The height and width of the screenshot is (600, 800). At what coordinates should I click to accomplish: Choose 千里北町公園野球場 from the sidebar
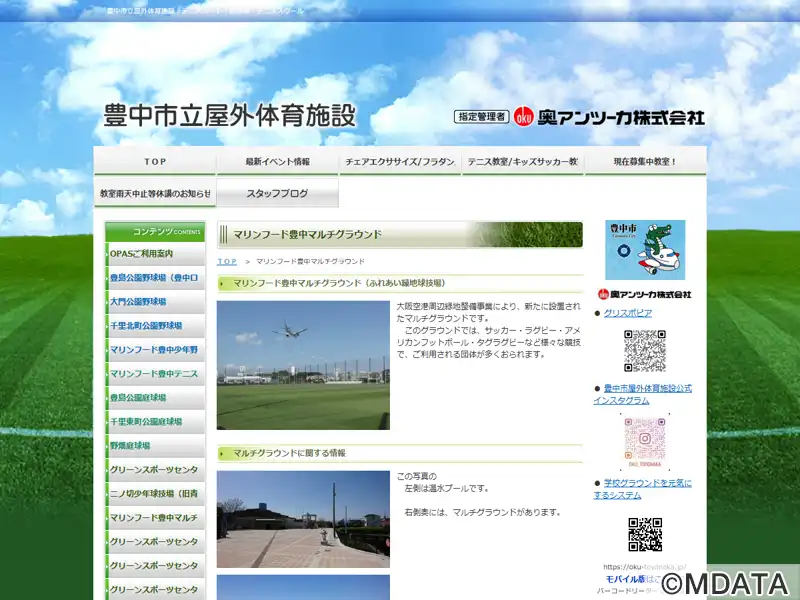click(x=155, y=326)
